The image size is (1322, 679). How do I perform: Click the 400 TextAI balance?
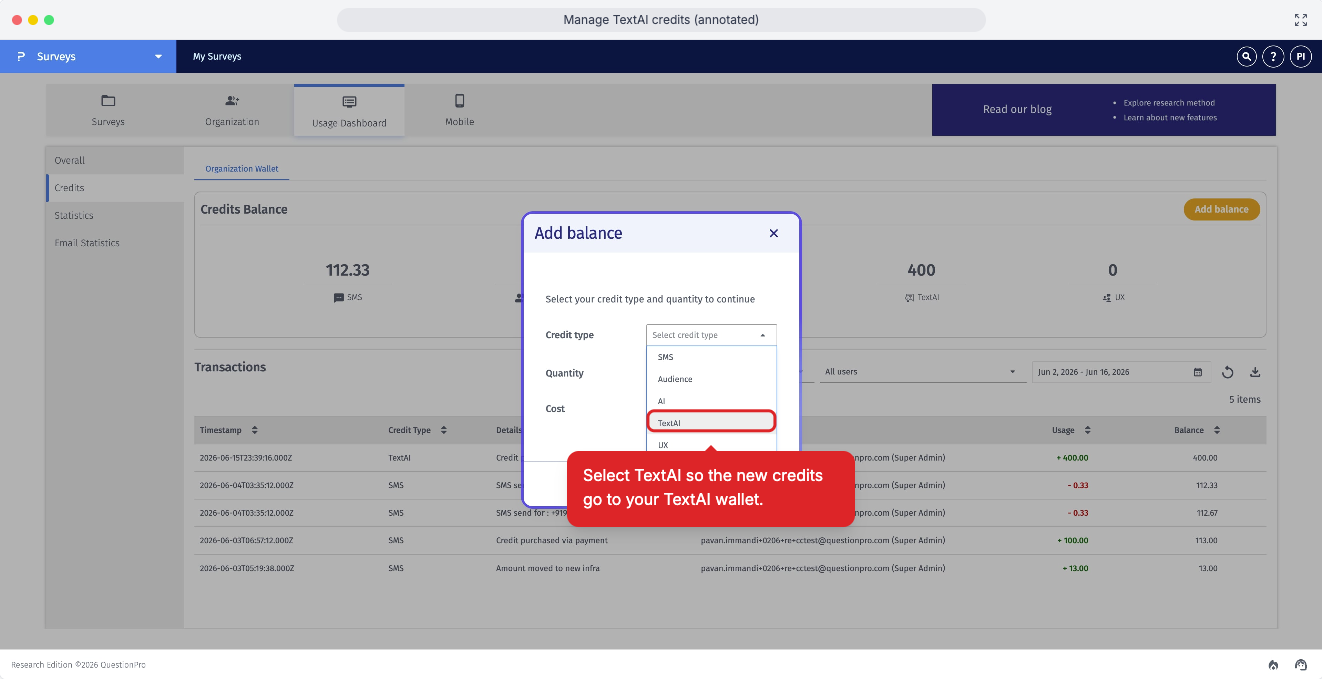coord(921,270)
